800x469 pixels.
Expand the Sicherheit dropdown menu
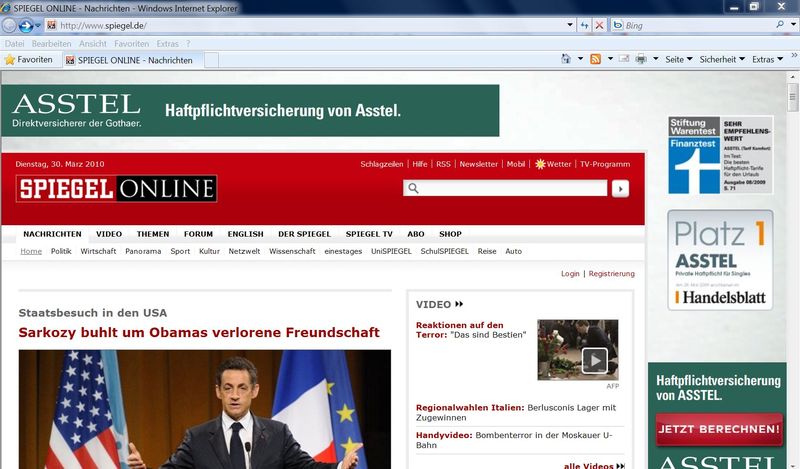coord(721,60)
